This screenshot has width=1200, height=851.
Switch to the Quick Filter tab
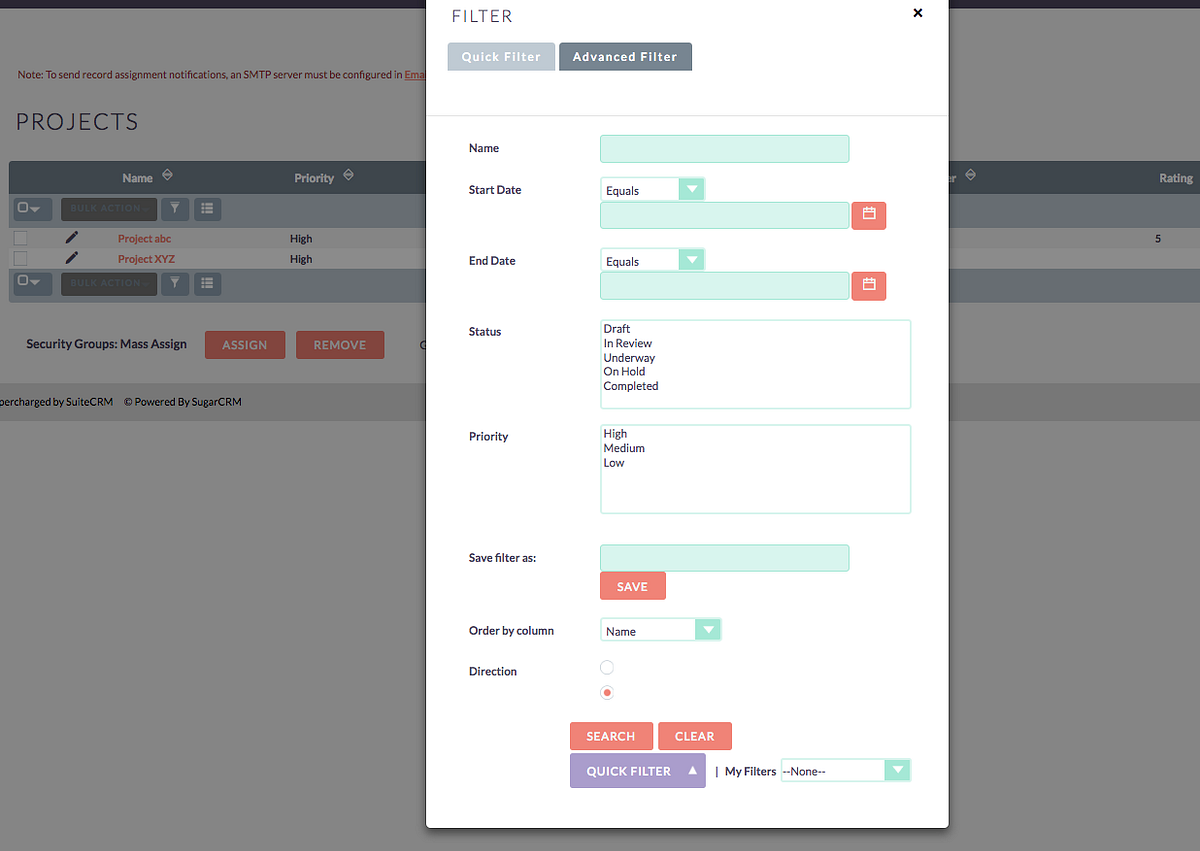point(501,57)
